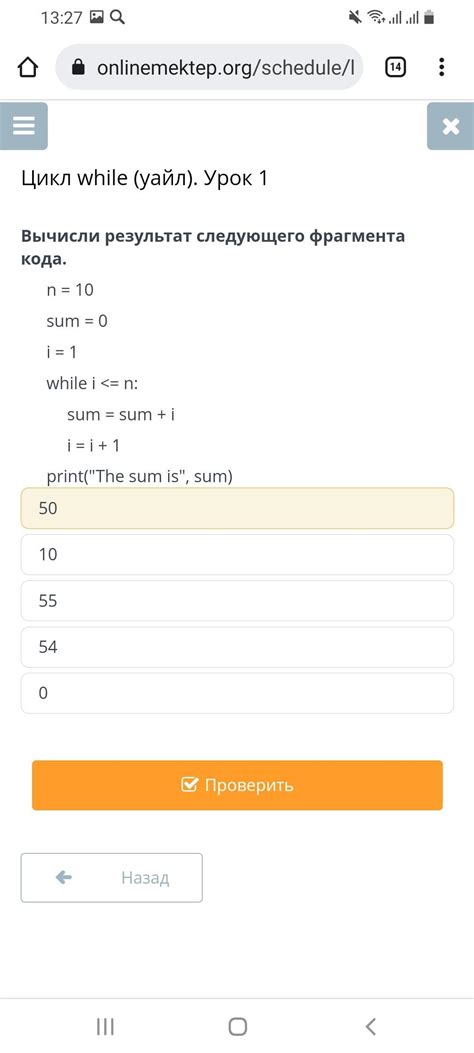Tap the search icon in the status bar
Screen dimensions: 474x1053
click(117, 18)
